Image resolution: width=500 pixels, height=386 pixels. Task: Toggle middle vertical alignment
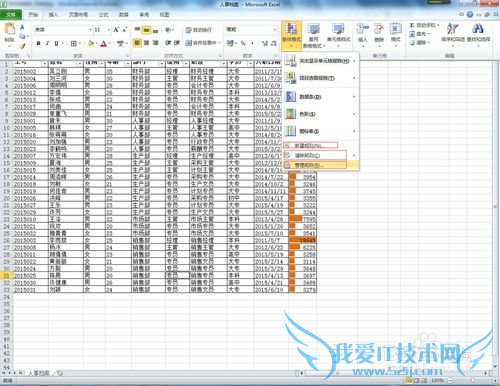pos(146,30)
